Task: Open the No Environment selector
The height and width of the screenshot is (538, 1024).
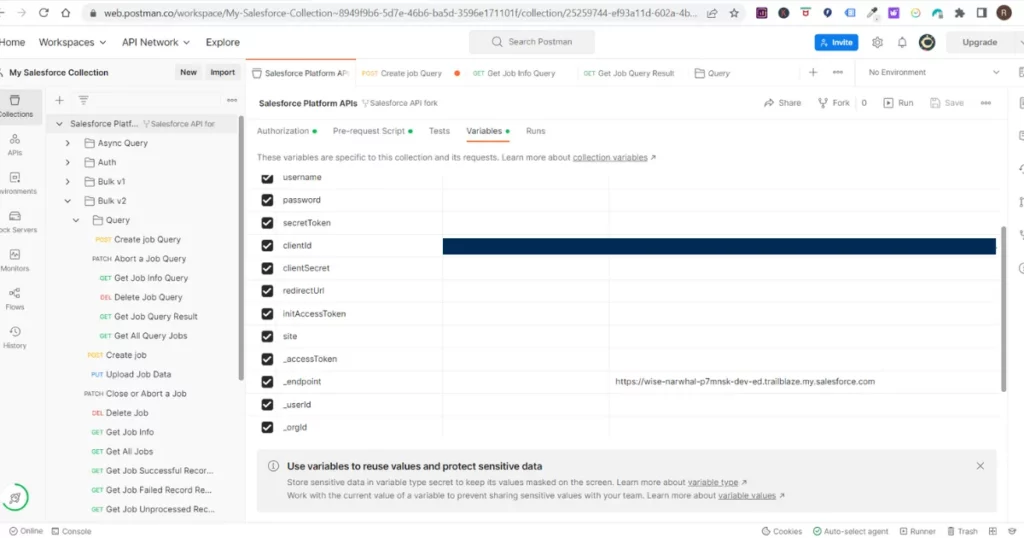Action: click(933, 72)
